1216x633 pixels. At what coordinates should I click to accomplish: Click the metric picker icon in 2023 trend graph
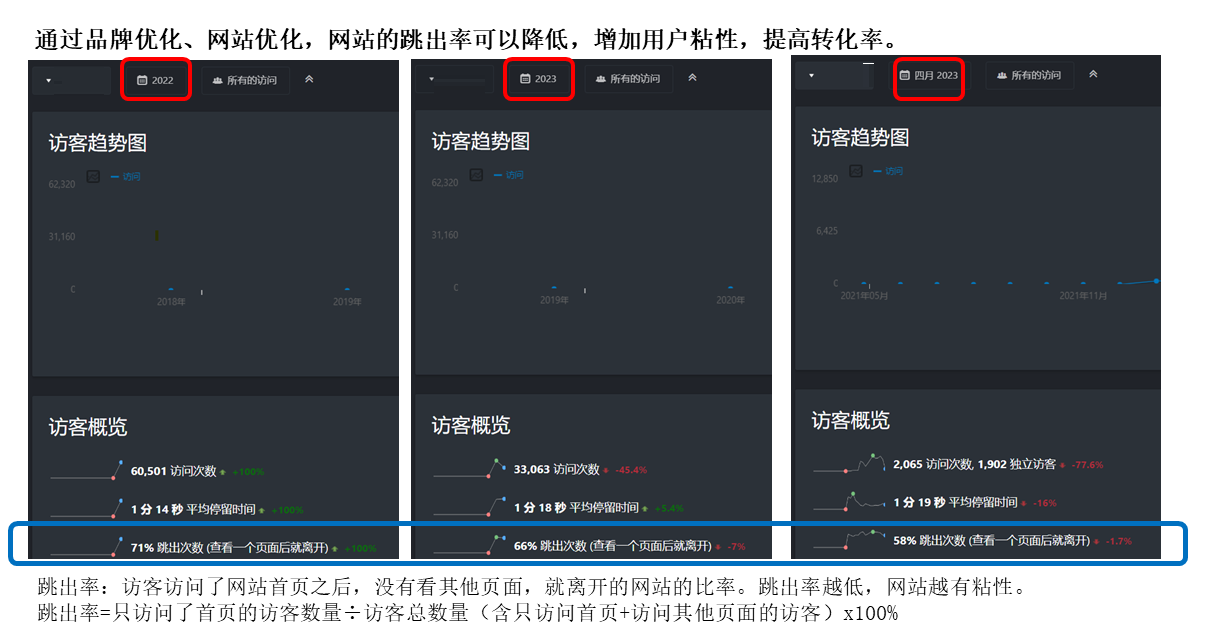coord(476,174)
